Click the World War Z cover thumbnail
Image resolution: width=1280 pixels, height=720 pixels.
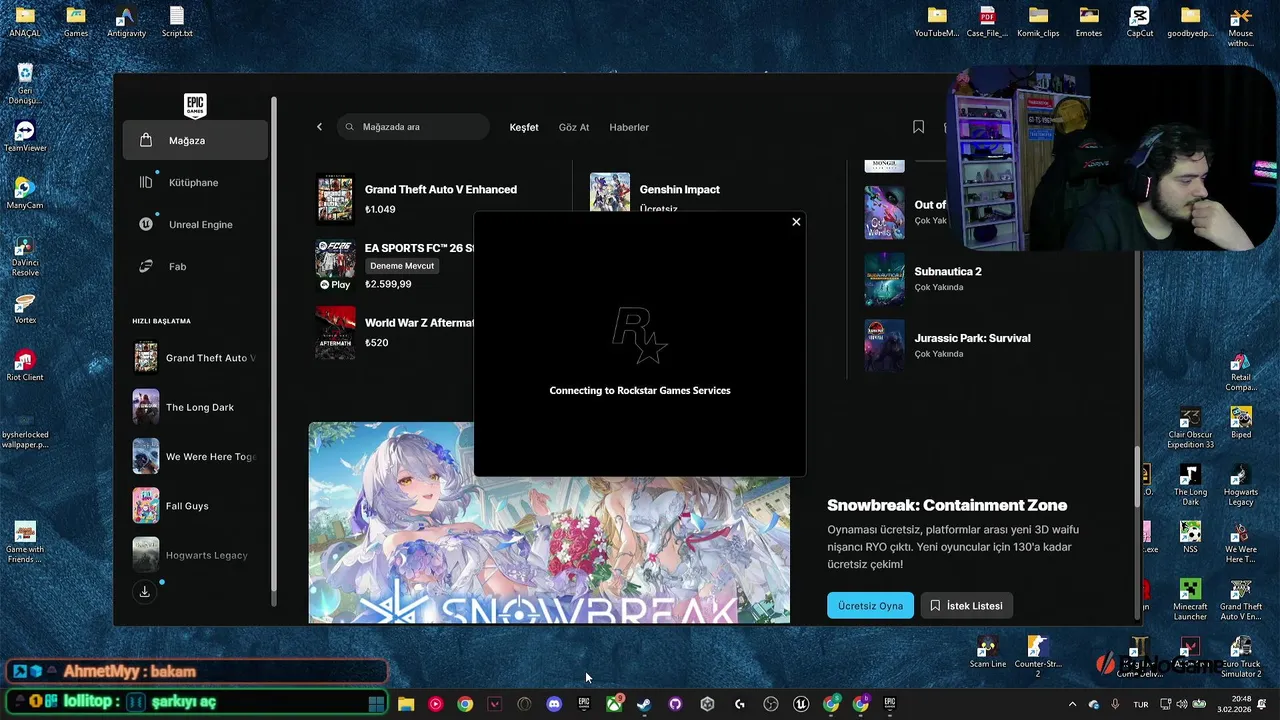pyautogui.click(x=335, y=332)
